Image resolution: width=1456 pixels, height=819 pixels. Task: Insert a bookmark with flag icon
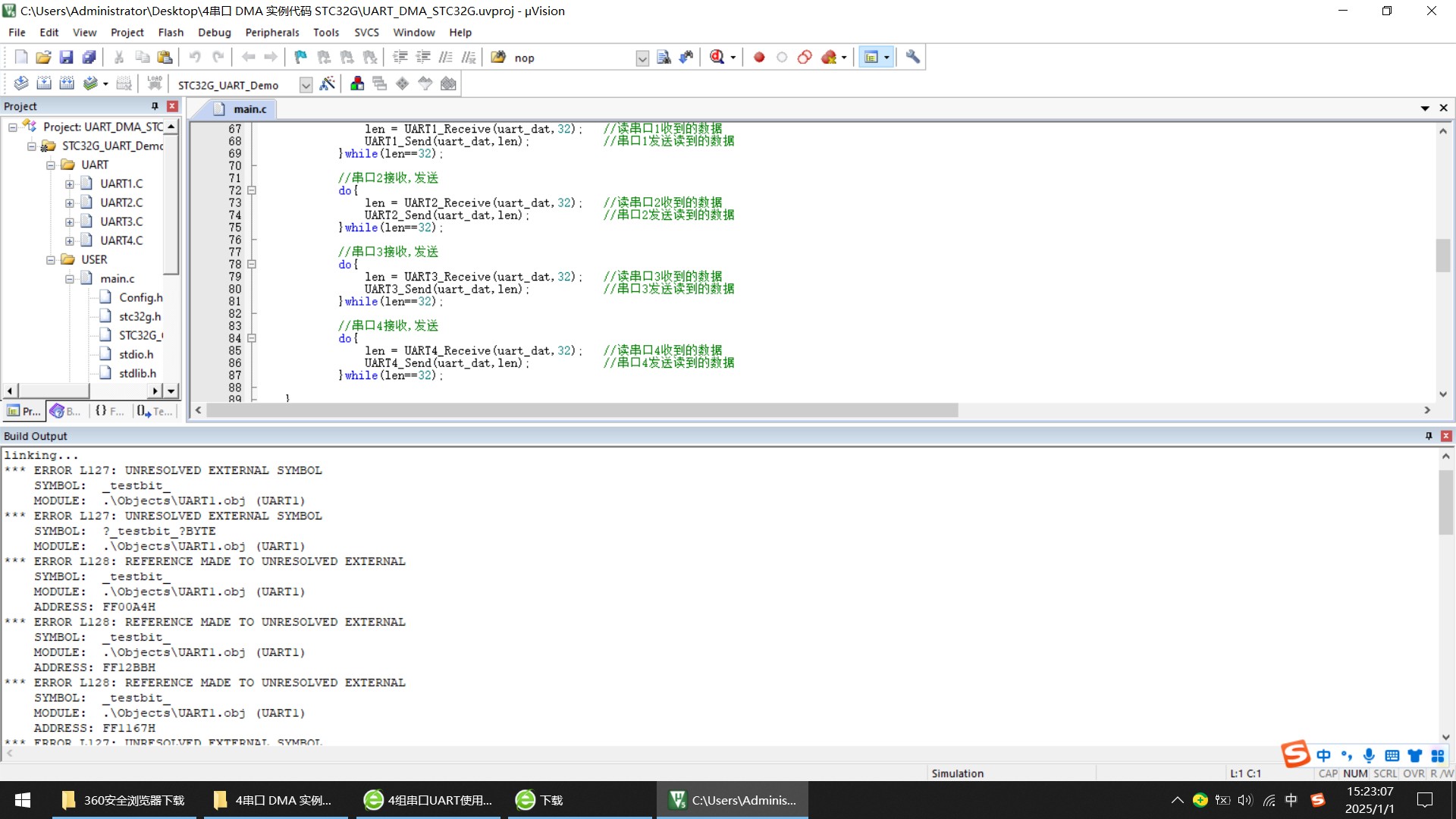[300, 57]
